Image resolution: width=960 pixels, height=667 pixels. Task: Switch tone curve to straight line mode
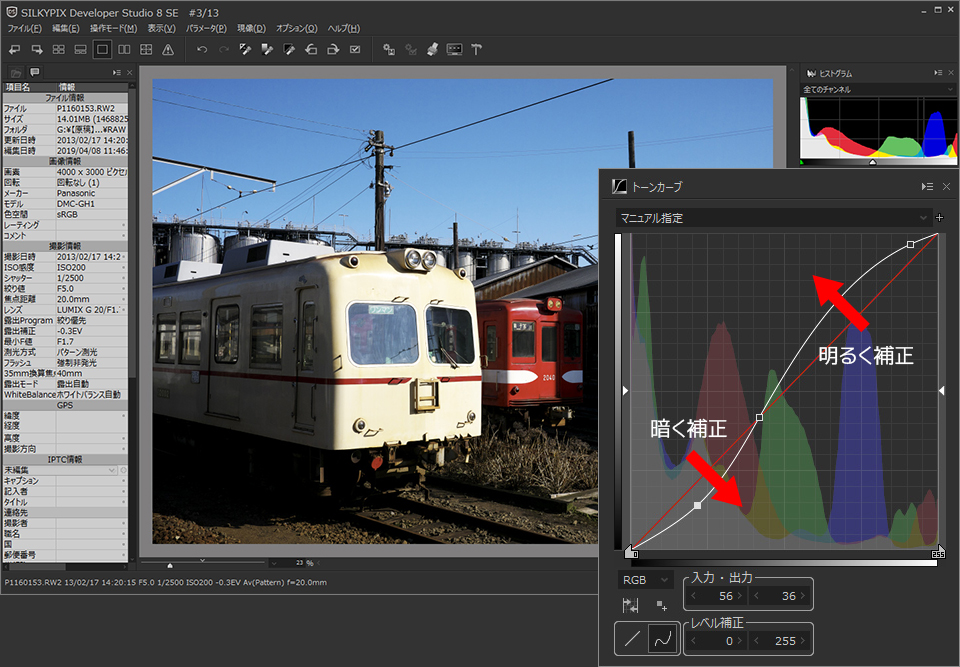click(632, 639)
